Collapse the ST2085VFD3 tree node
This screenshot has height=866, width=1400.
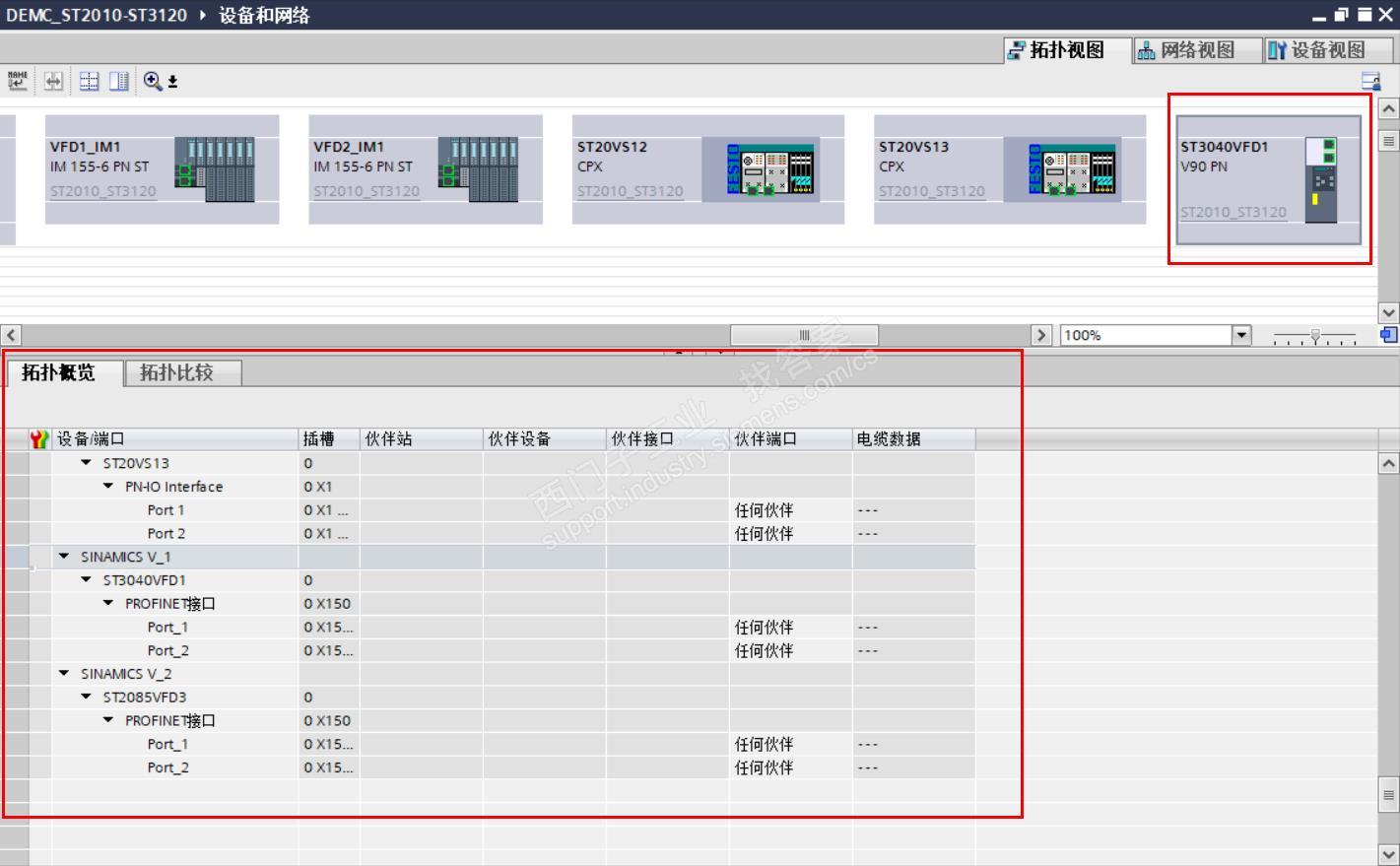(x=87, y=698)
